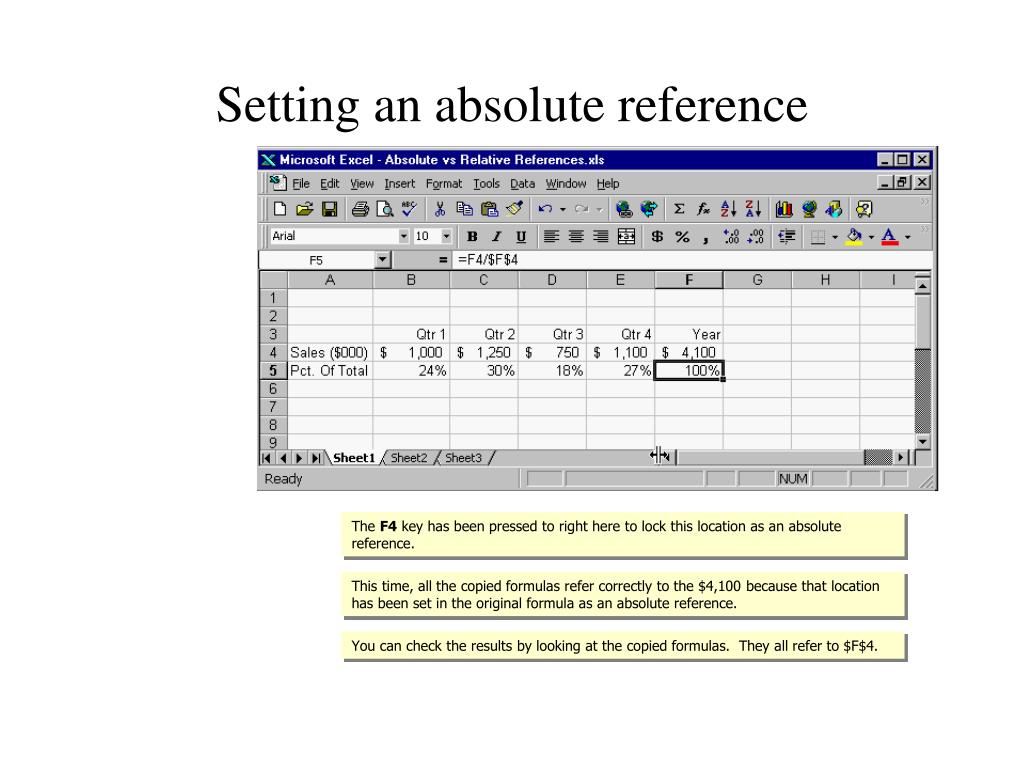
Task: Open the File menu
Action: (x=300, y=184)
